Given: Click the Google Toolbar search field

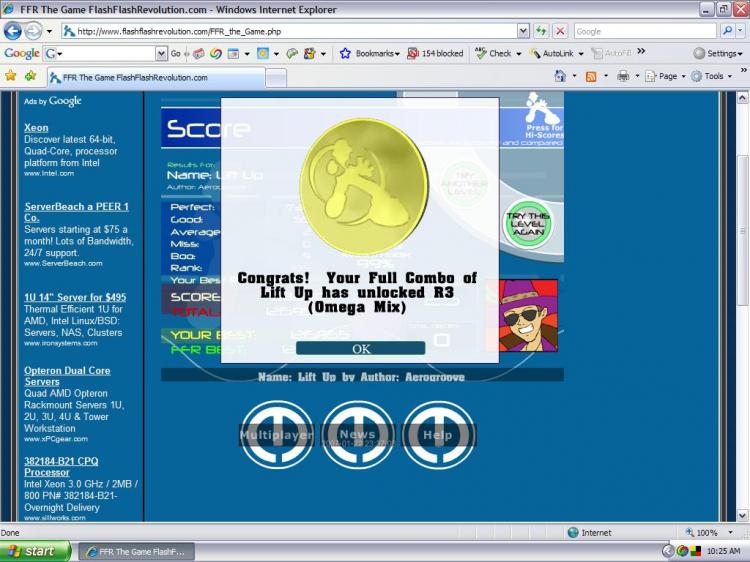Looking at the screenshot, I should [x=99, y=54].
